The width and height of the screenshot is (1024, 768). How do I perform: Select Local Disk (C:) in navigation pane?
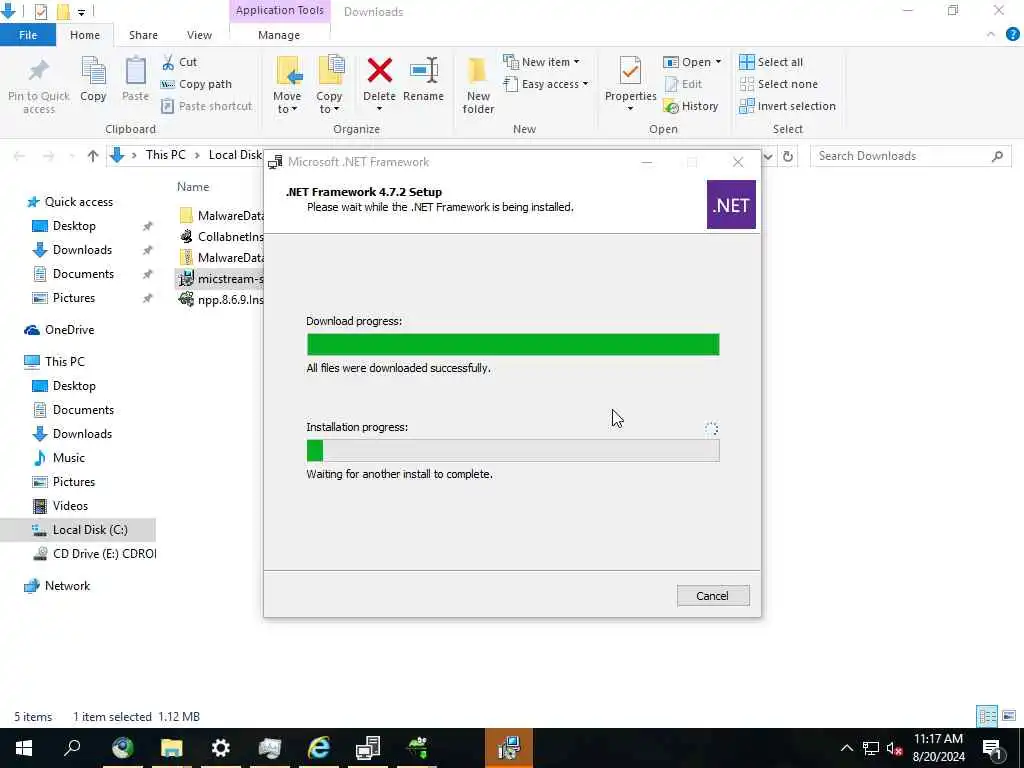coord(90,530)
